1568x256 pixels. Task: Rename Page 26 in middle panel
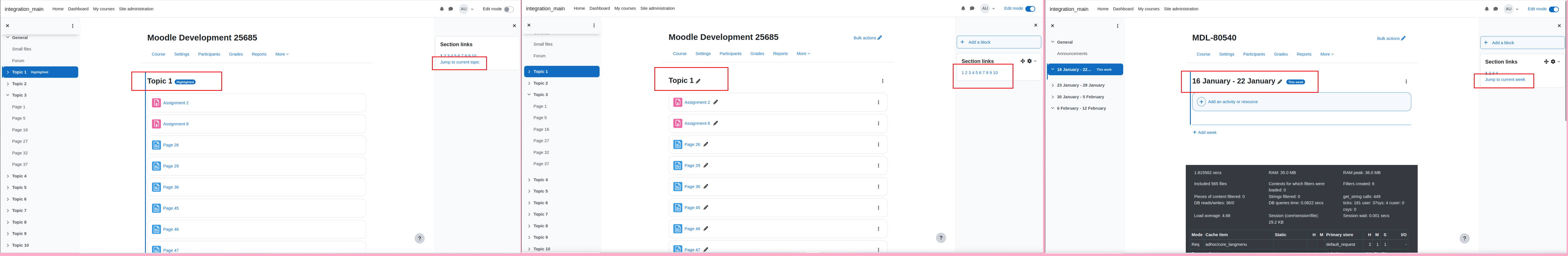pos(706,144)
